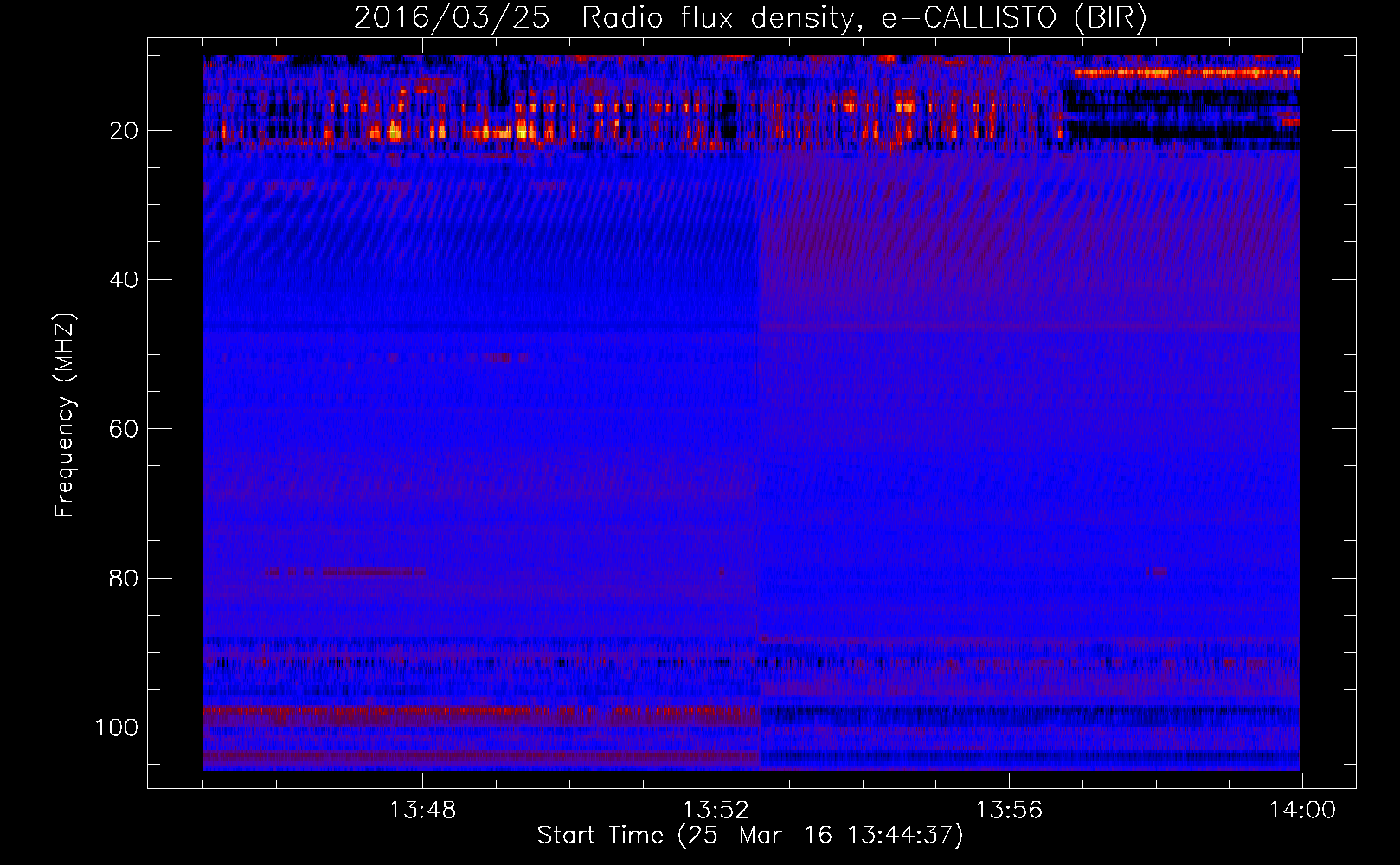The height and width of the screenshot is (865, 1400).
Task: Click the frequency tick label '60'
Action: coord(124,429)
